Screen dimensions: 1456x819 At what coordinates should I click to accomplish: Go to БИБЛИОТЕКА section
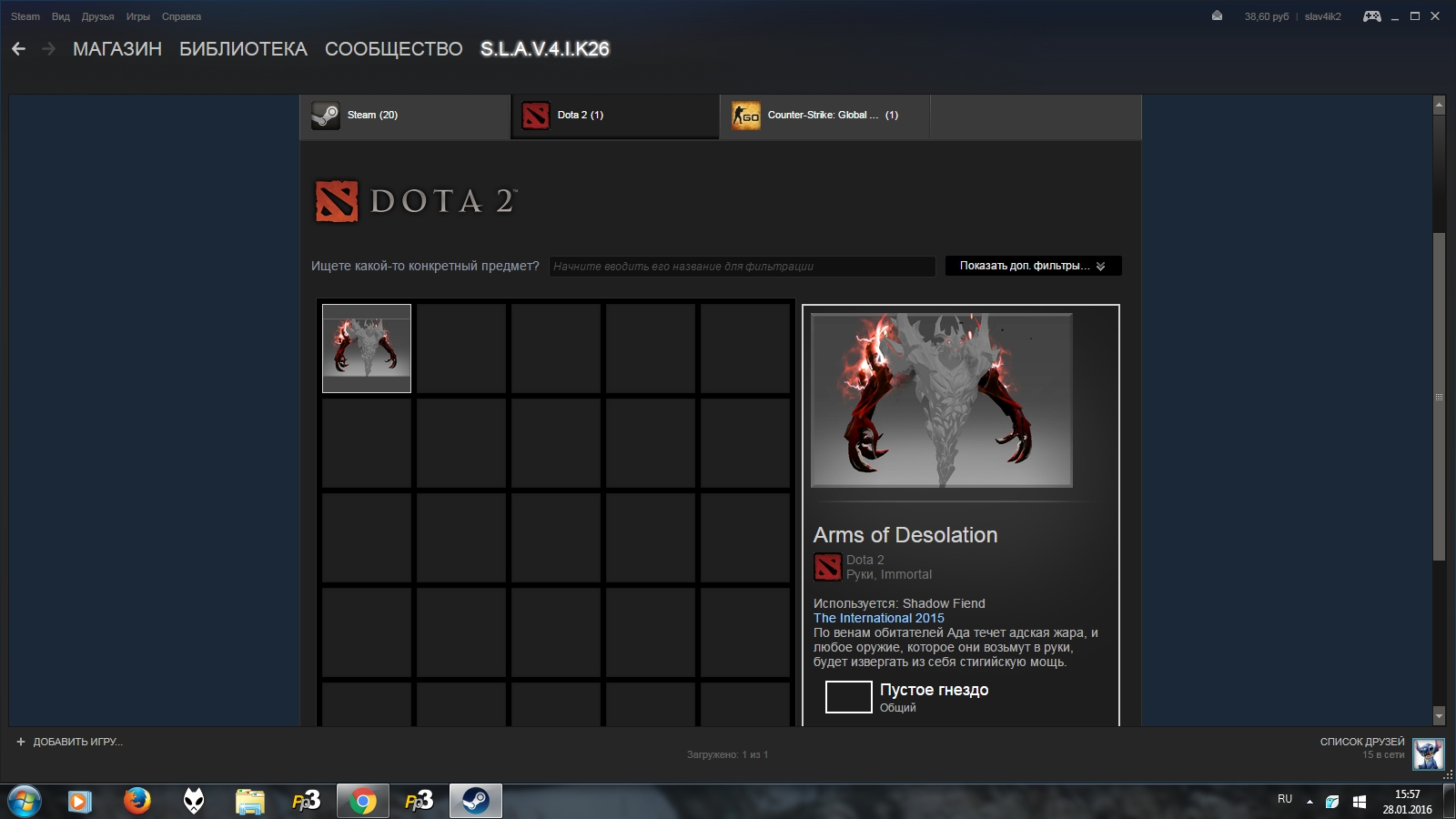[x=243, y=49]
